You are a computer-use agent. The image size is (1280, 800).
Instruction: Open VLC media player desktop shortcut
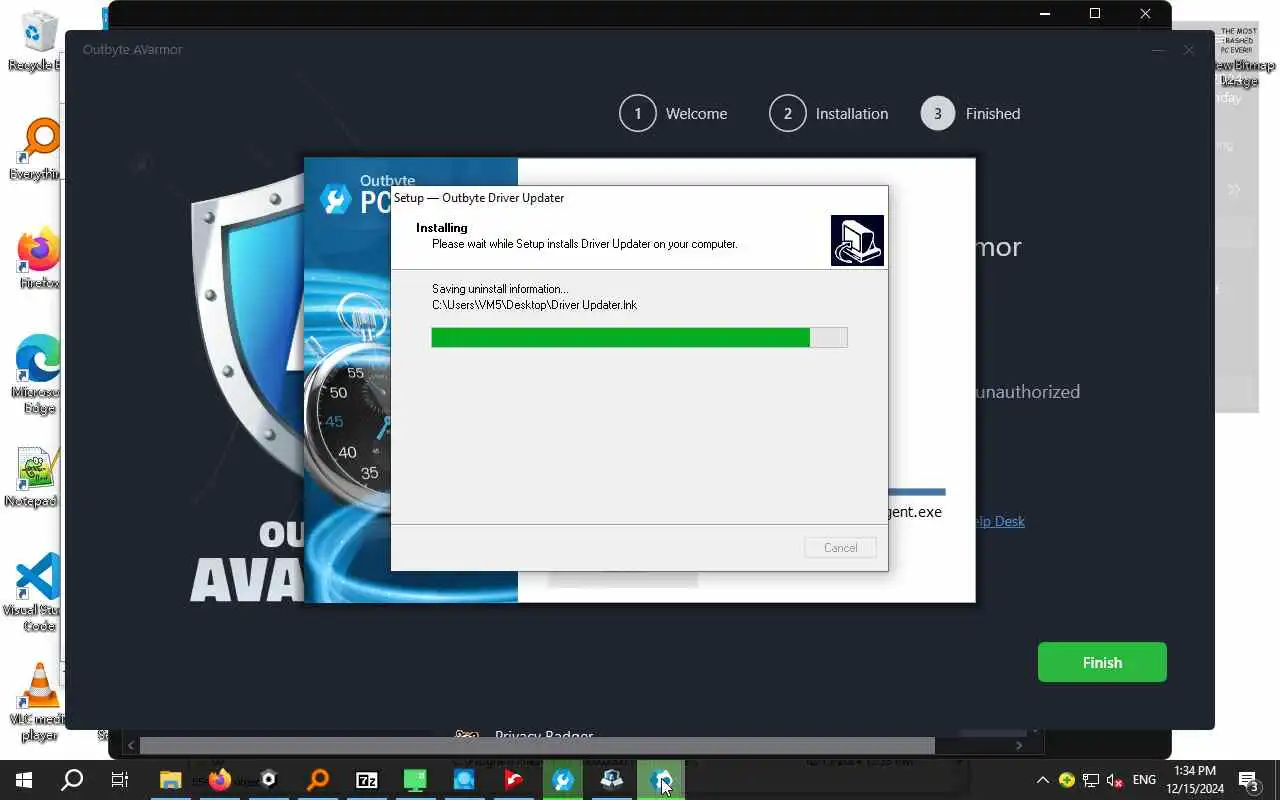click(x=37, y=703)
